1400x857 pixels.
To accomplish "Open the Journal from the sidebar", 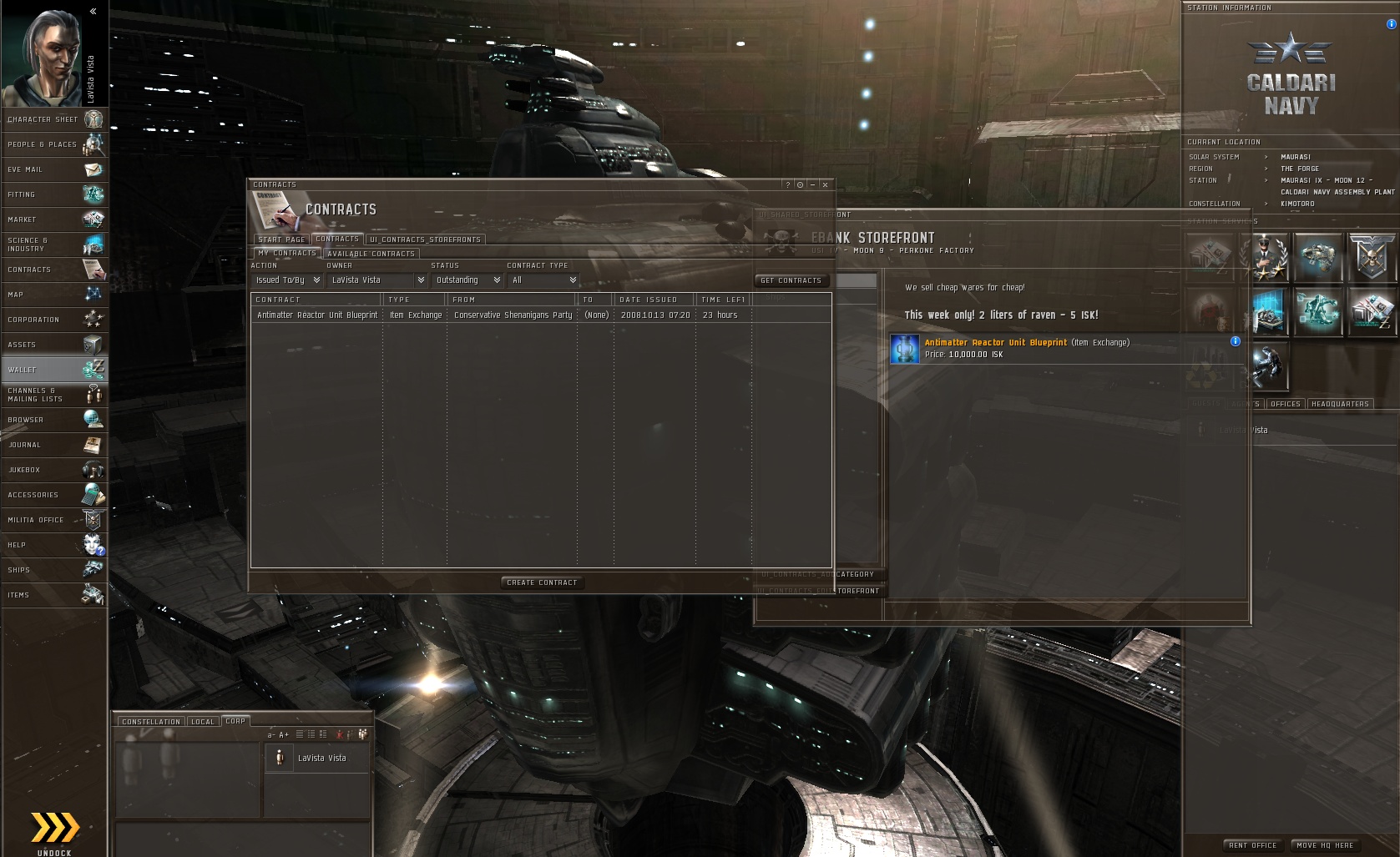I will pos(54,445).
